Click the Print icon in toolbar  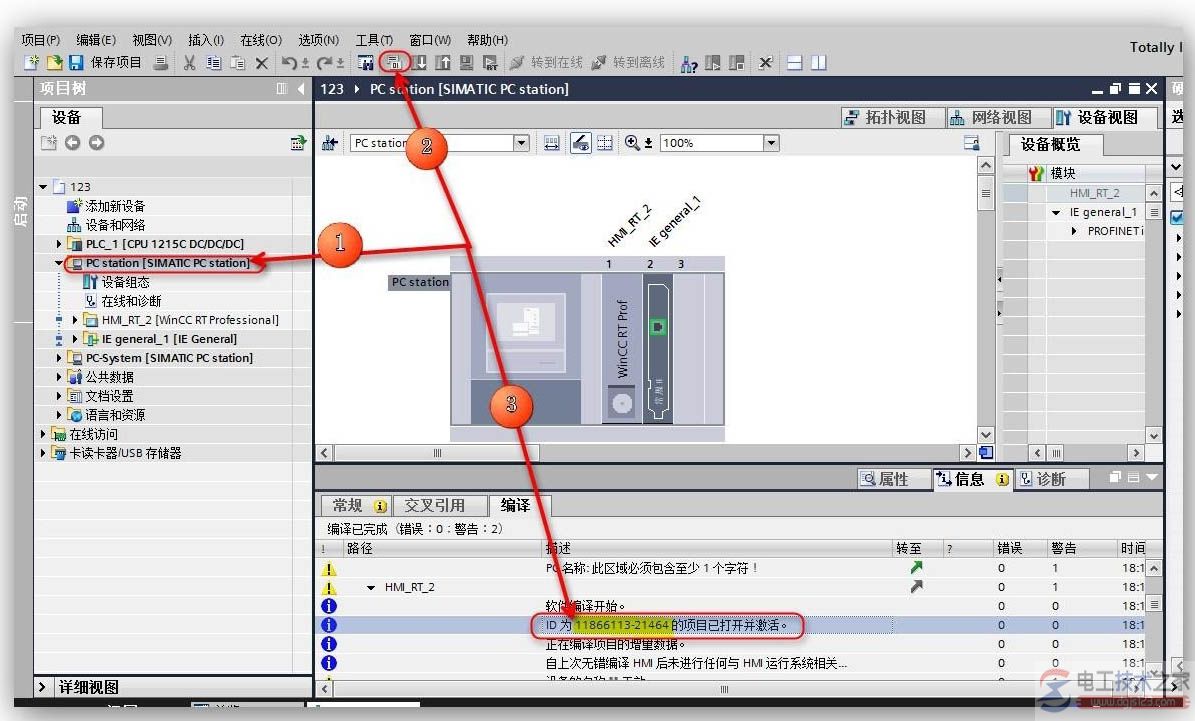point(161,63)
